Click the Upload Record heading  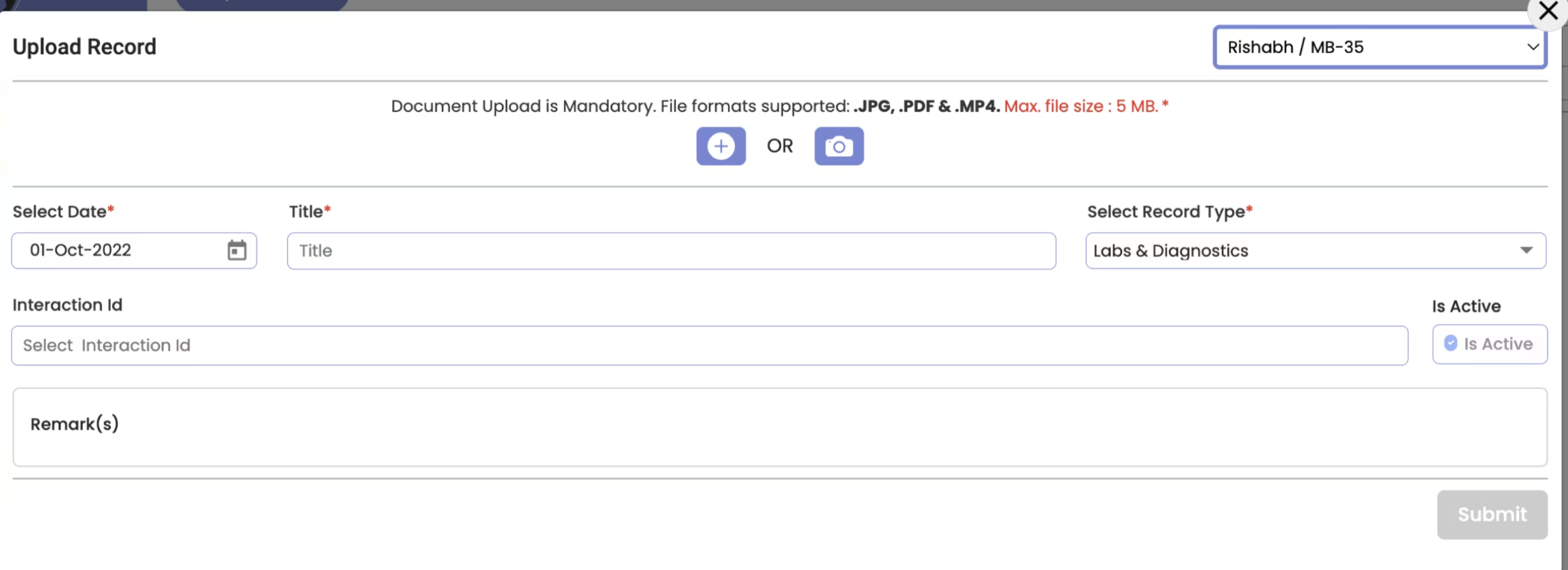click(85, 47)
